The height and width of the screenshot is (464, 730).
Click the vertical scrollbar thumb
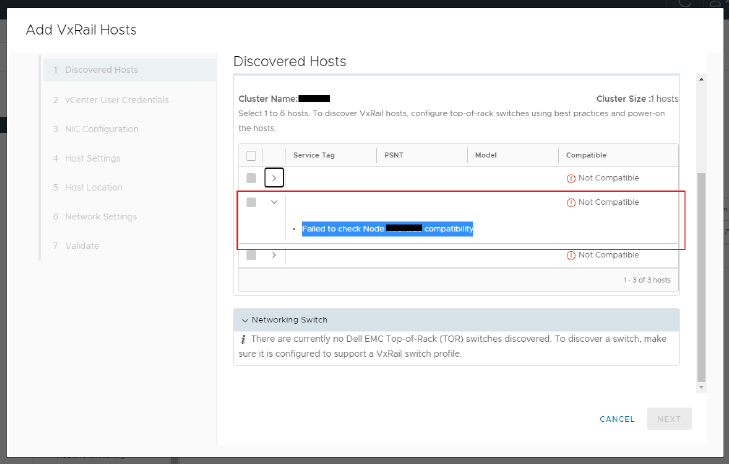701,277
